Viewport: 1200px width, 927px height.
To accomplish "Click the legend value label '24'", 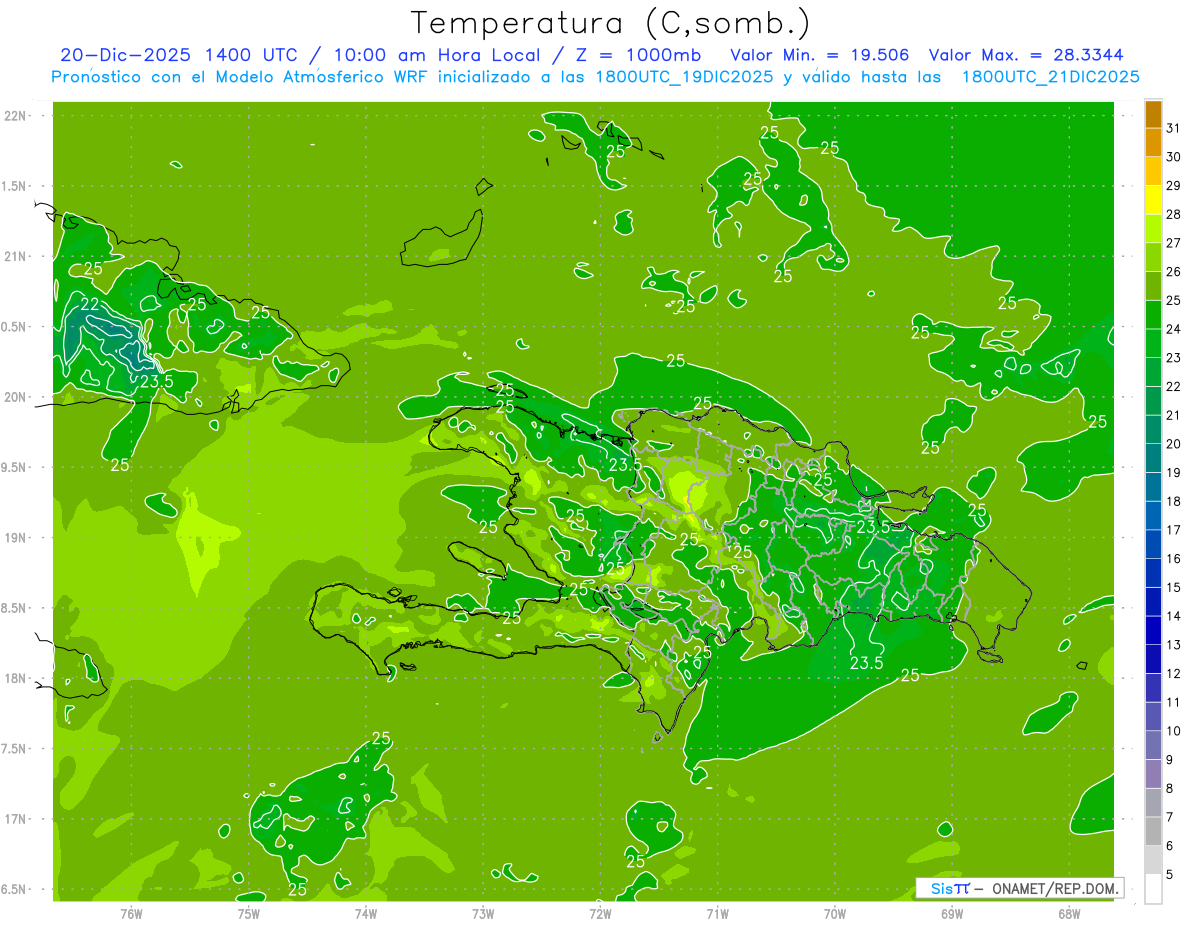I will click(x=1173, y=329).
